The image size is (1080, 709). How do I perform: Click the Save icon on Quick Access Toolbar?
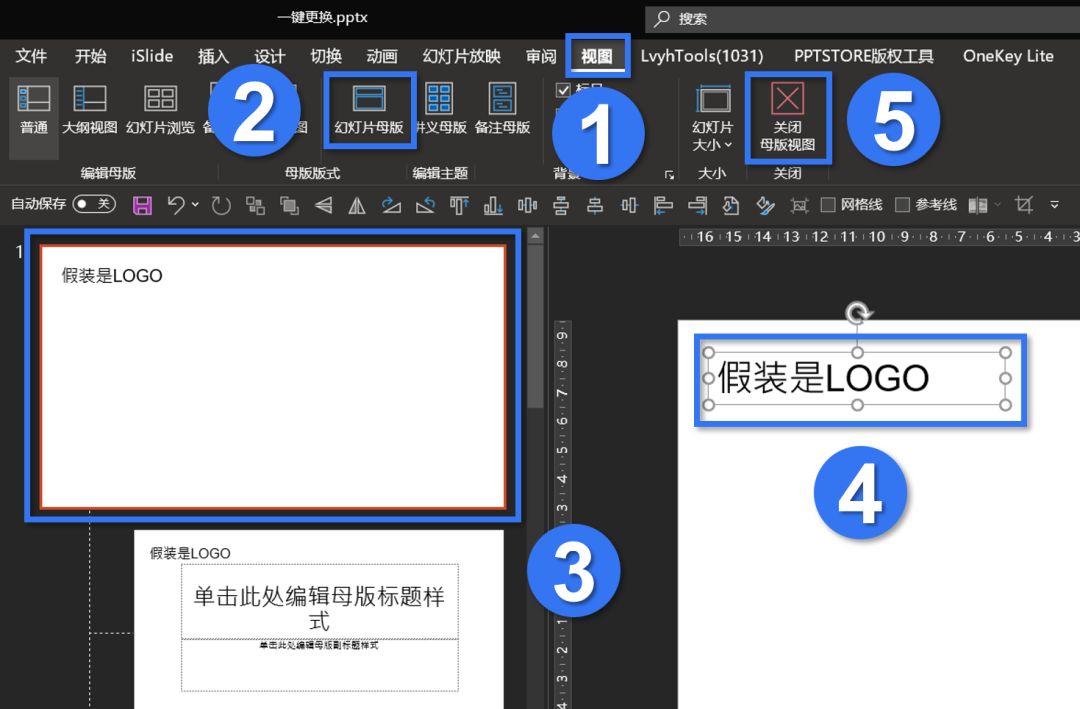141,203
